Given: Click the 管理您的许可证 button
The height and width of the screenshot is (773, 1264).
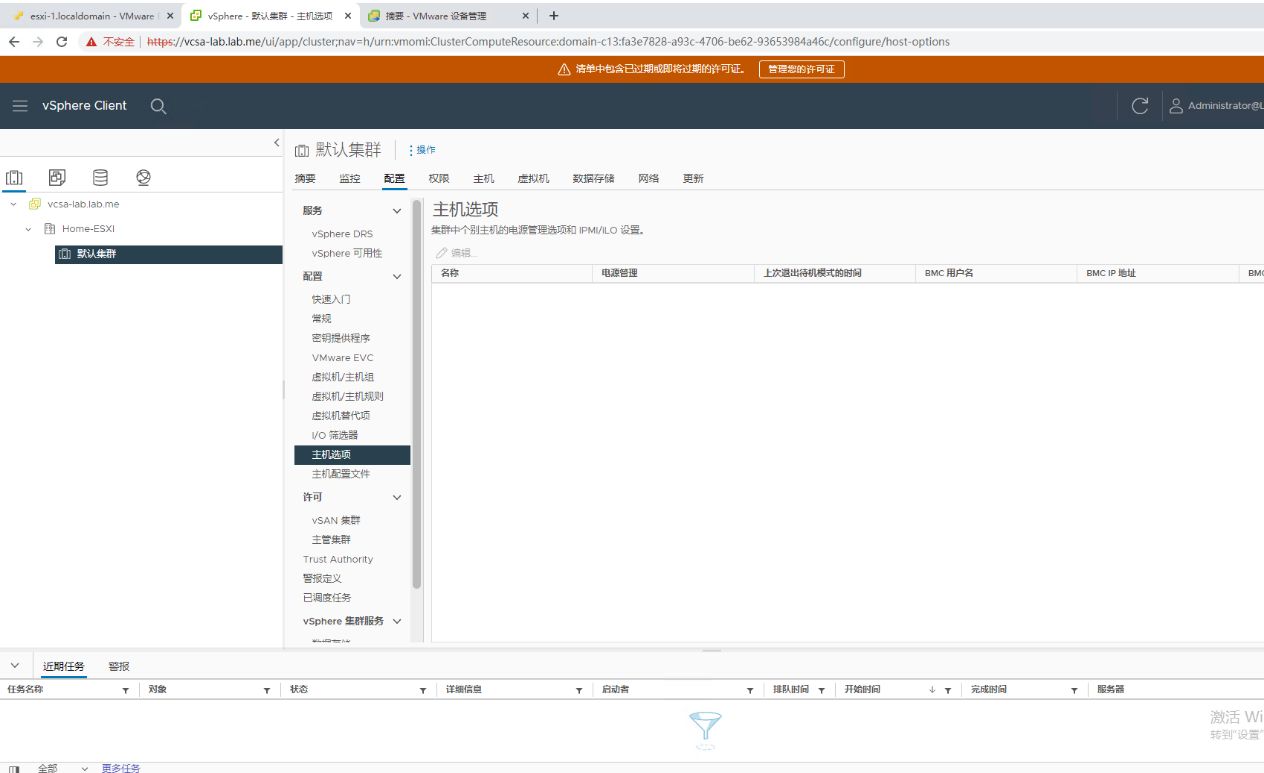Looking at the screenshot, I should tap(801, 69).
